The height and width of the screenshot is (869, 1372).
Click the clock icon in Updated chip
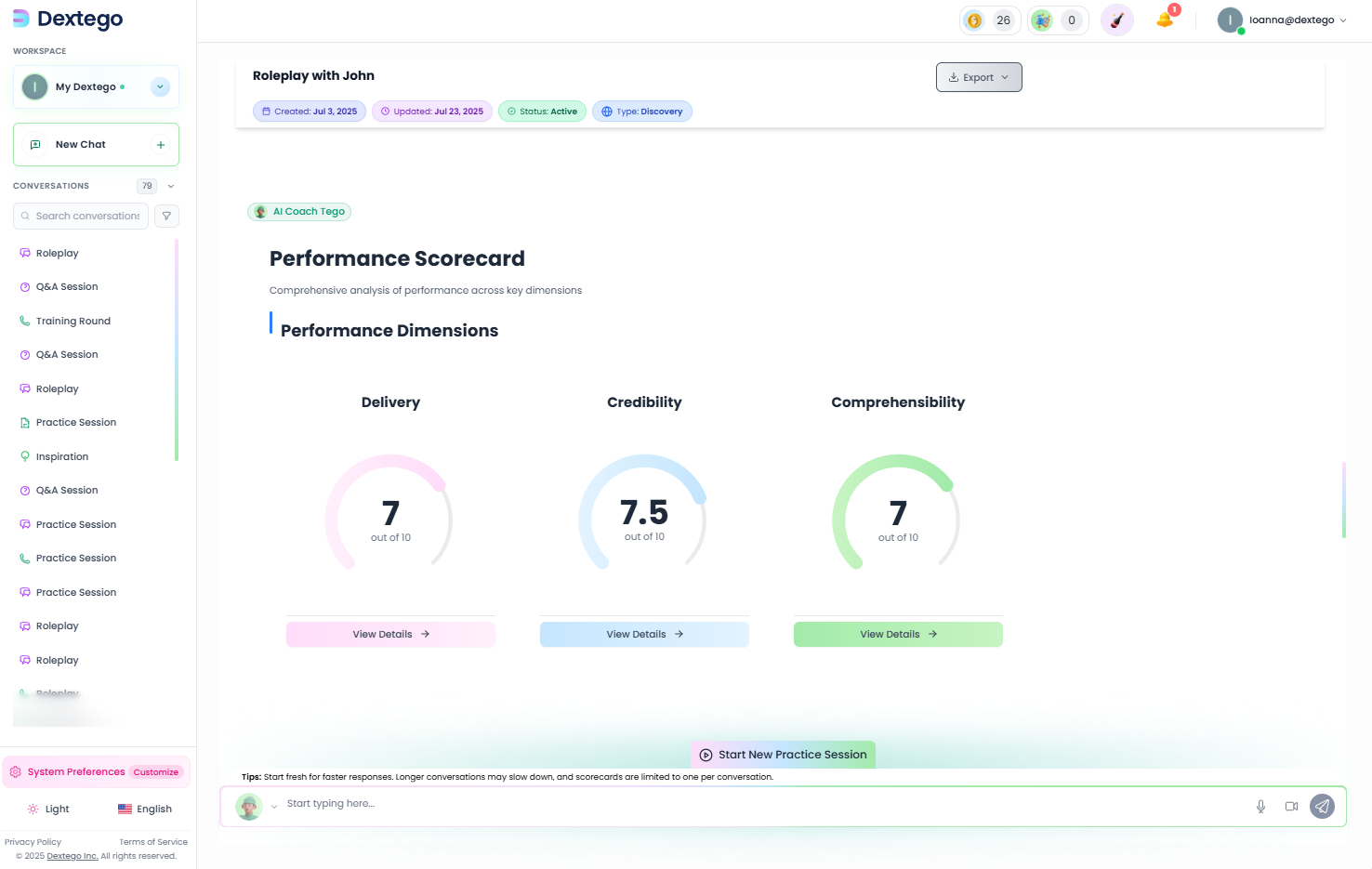[x=385, y=112]
